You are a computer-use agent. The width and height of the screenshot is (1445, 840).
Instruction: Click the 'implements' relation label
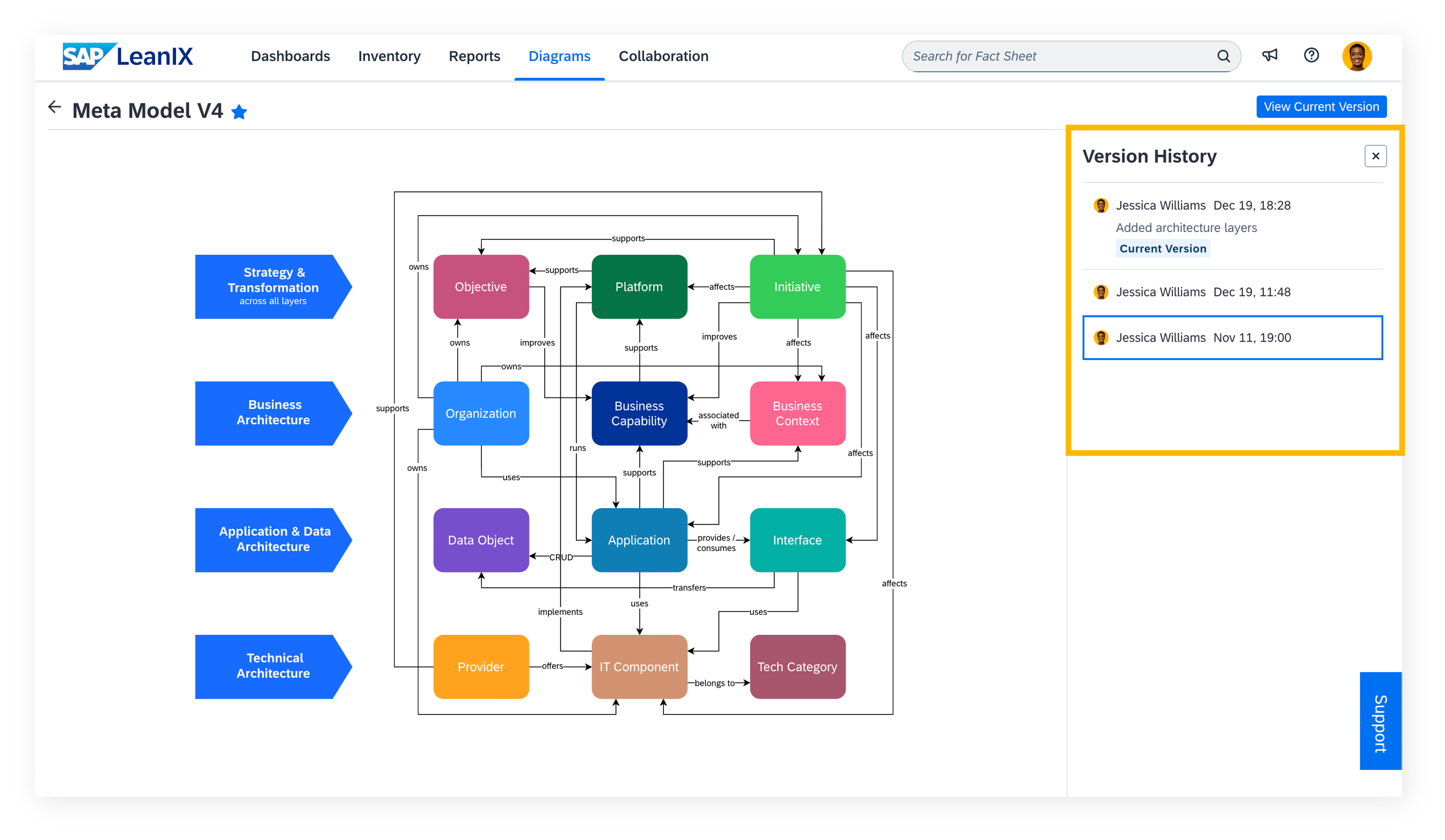pos(560,612)
